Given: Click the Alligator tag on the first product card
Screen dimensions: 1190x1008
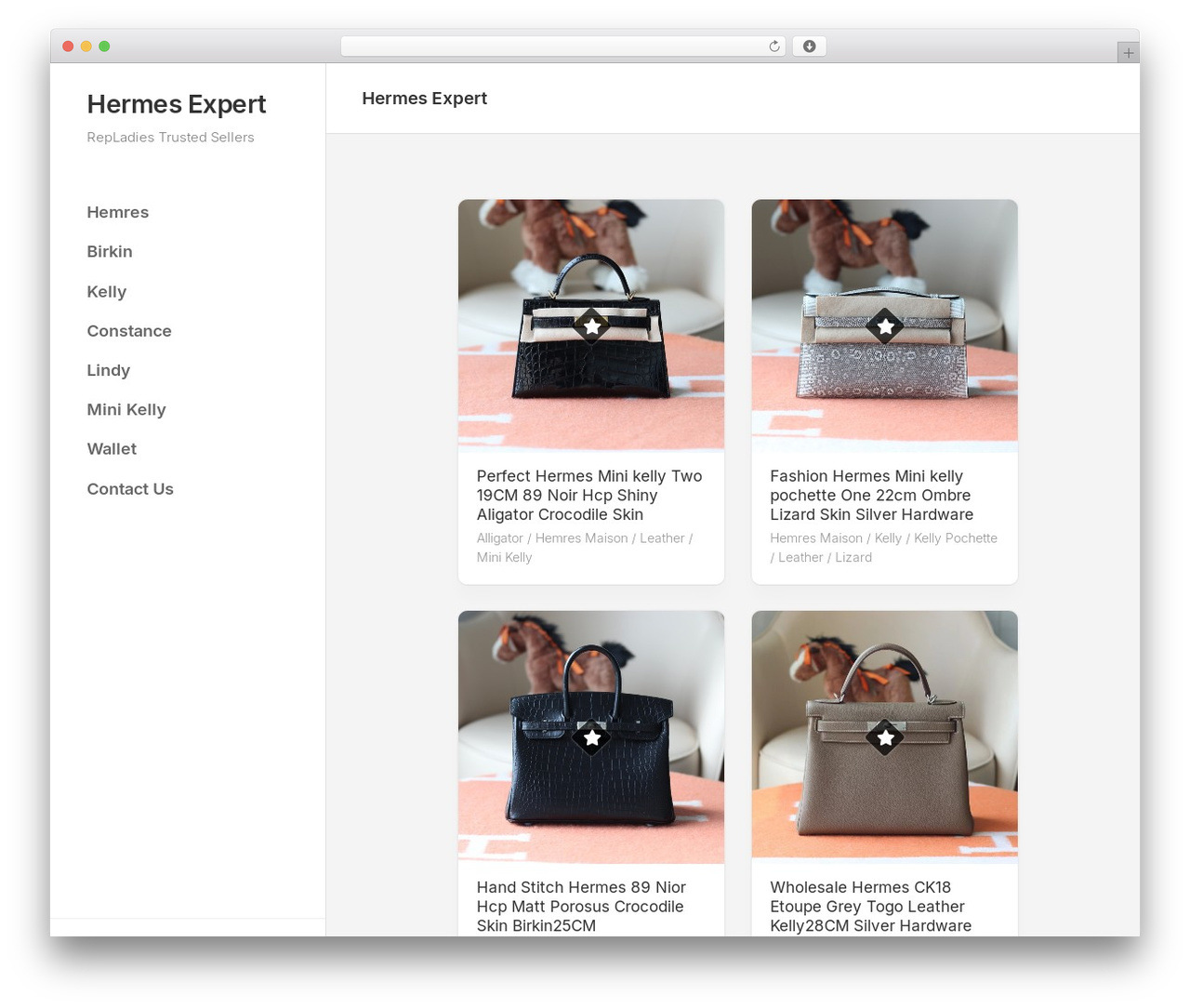Looking at the screenshot, I should tap(500, 537).
